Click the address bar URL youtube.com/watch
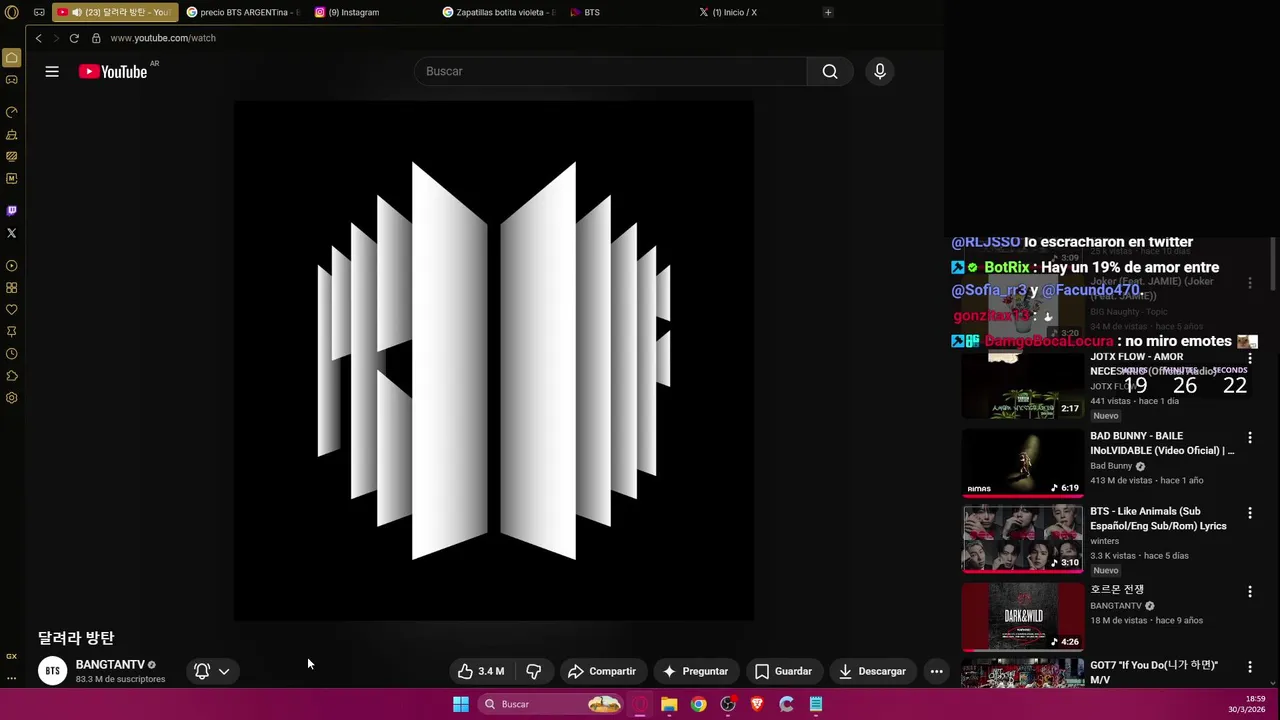The image size is (1280, 720). click(163, 38)
